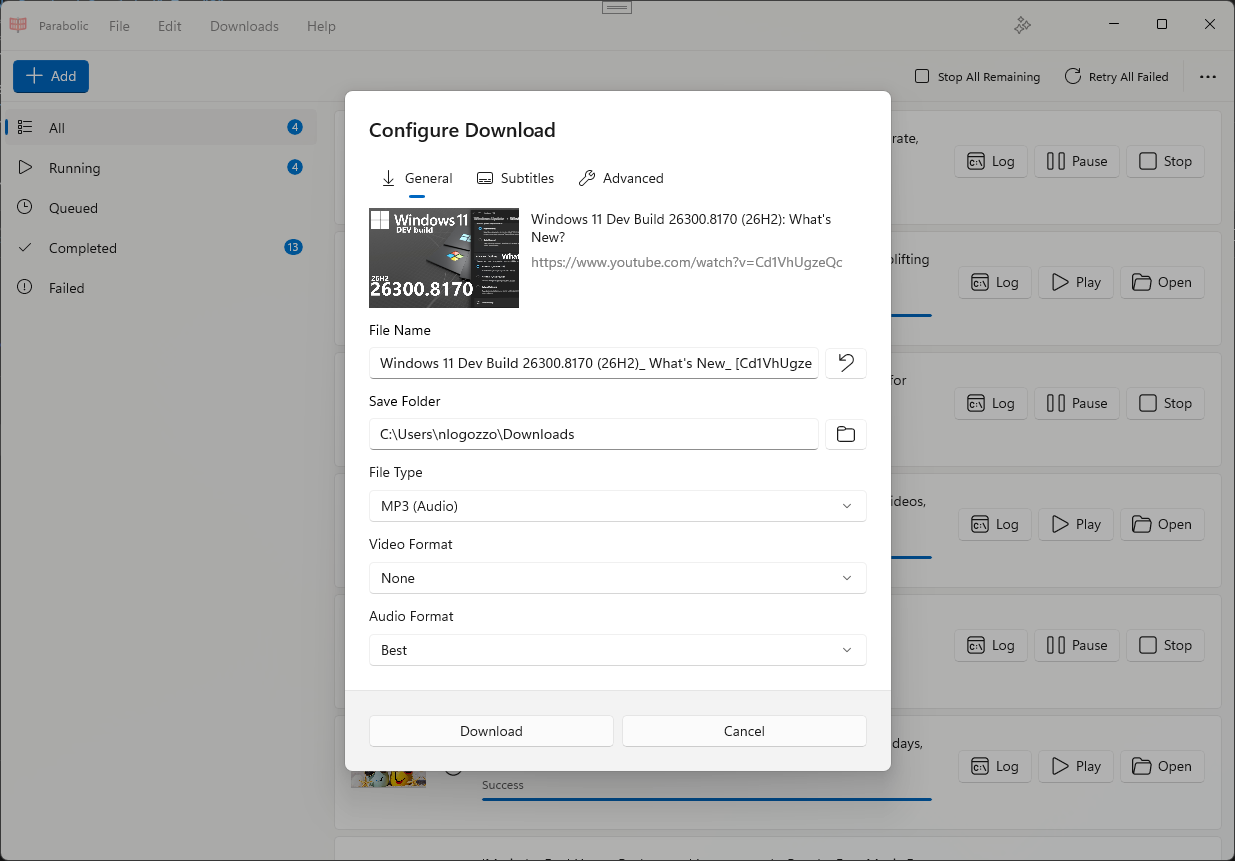The height and width of the screenshot is (861, 1235).
Task: Open Log for the row ending 'plifting'
Action: (994, 282)
